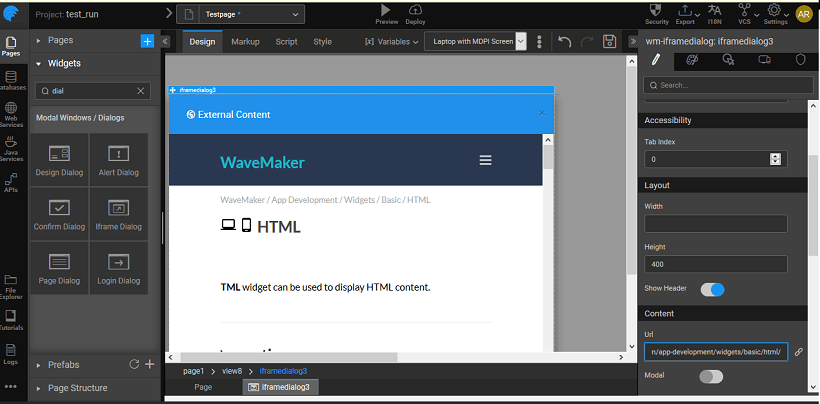Open the Testpage page selector dropdown
Image resolution: width=820 pixels, height=404 pixels.
click(x=243, y=14)
